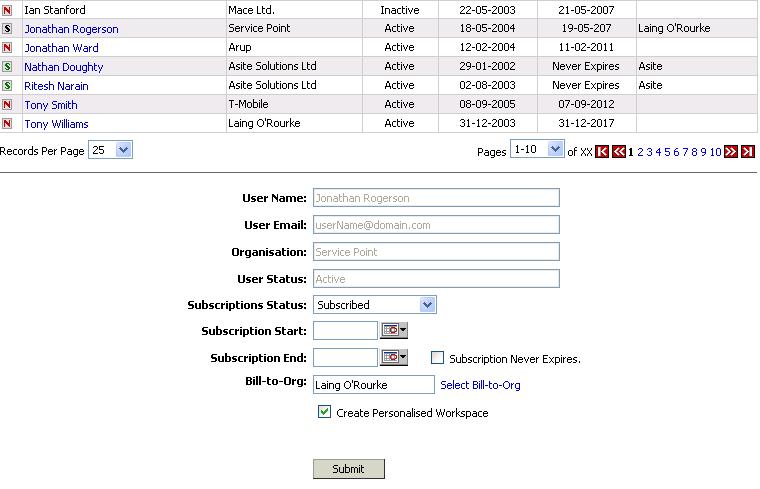
Task: Open Tony Smith user link
Action: point(51,105)
